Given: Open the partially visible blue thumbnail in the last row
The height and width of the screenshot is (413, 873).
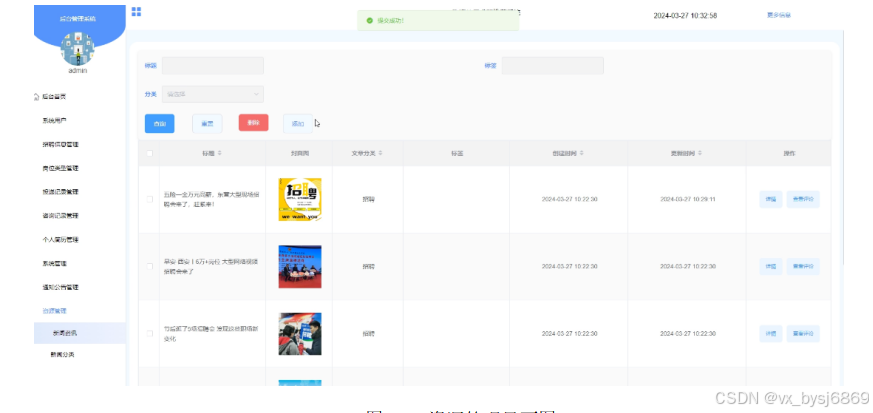Looking at the screenshot, I should click(x=300, y=382).
